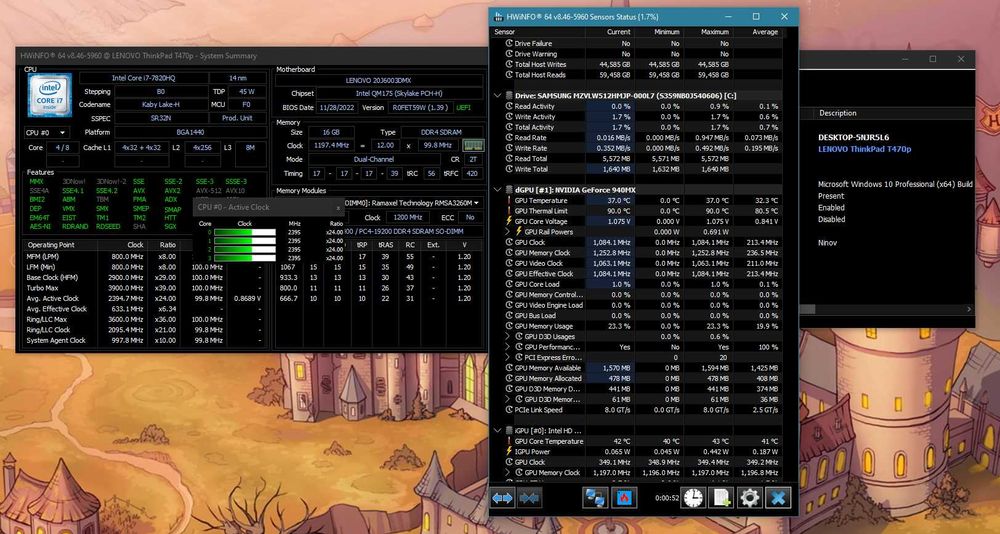Click the iGPU GPU Core Temperature thermometer icon

coord(509,441)
